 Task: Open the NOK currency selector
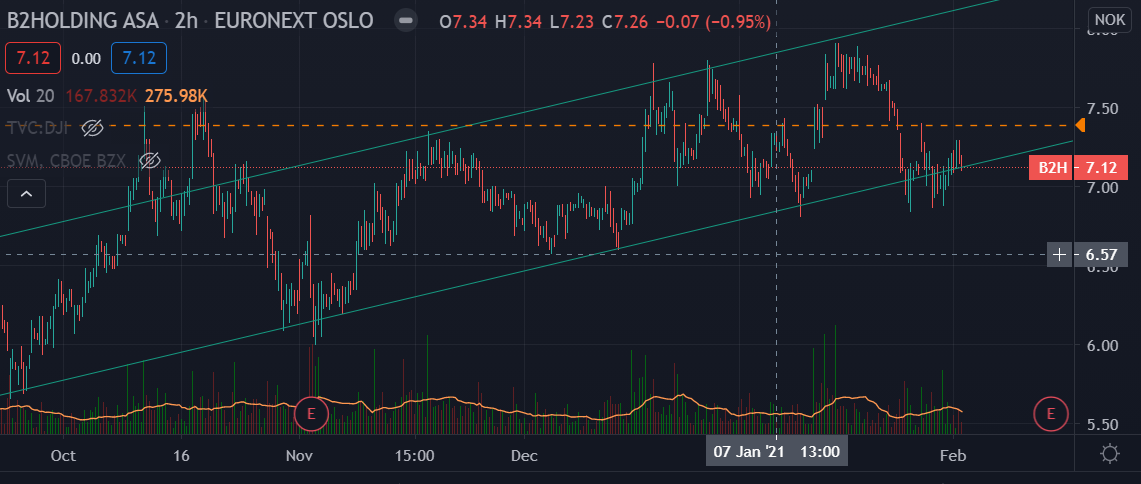pyautogui.click(x=1108, y=20)
